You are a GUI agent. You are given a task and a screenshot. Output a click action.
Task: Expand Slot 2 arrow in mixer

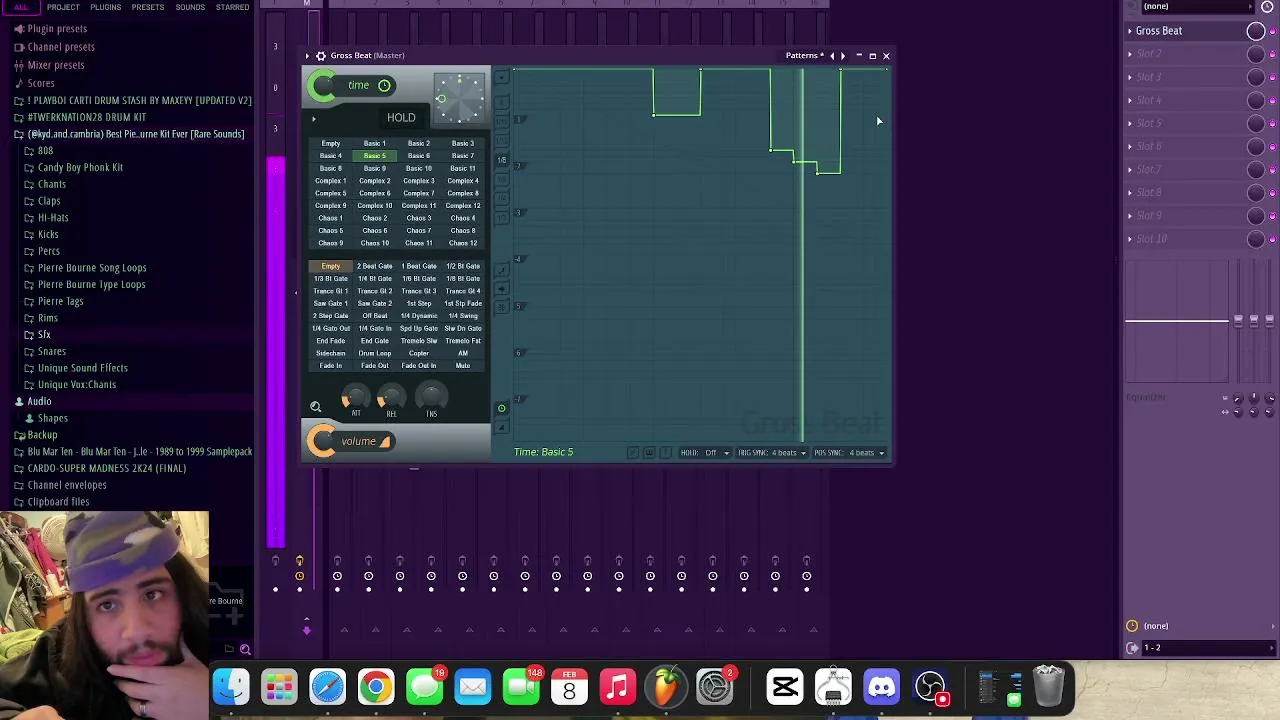tap(1130, 54)
